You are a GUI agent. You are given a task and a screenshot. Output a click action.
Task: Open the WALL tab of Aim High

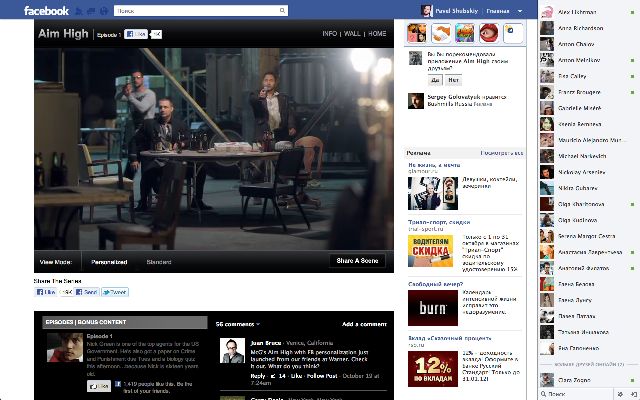coord(352,33)
